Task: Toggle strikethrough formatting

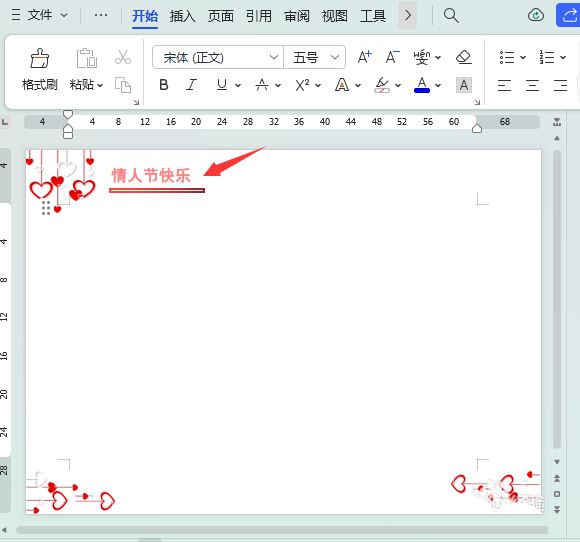Action: point(262,85)
